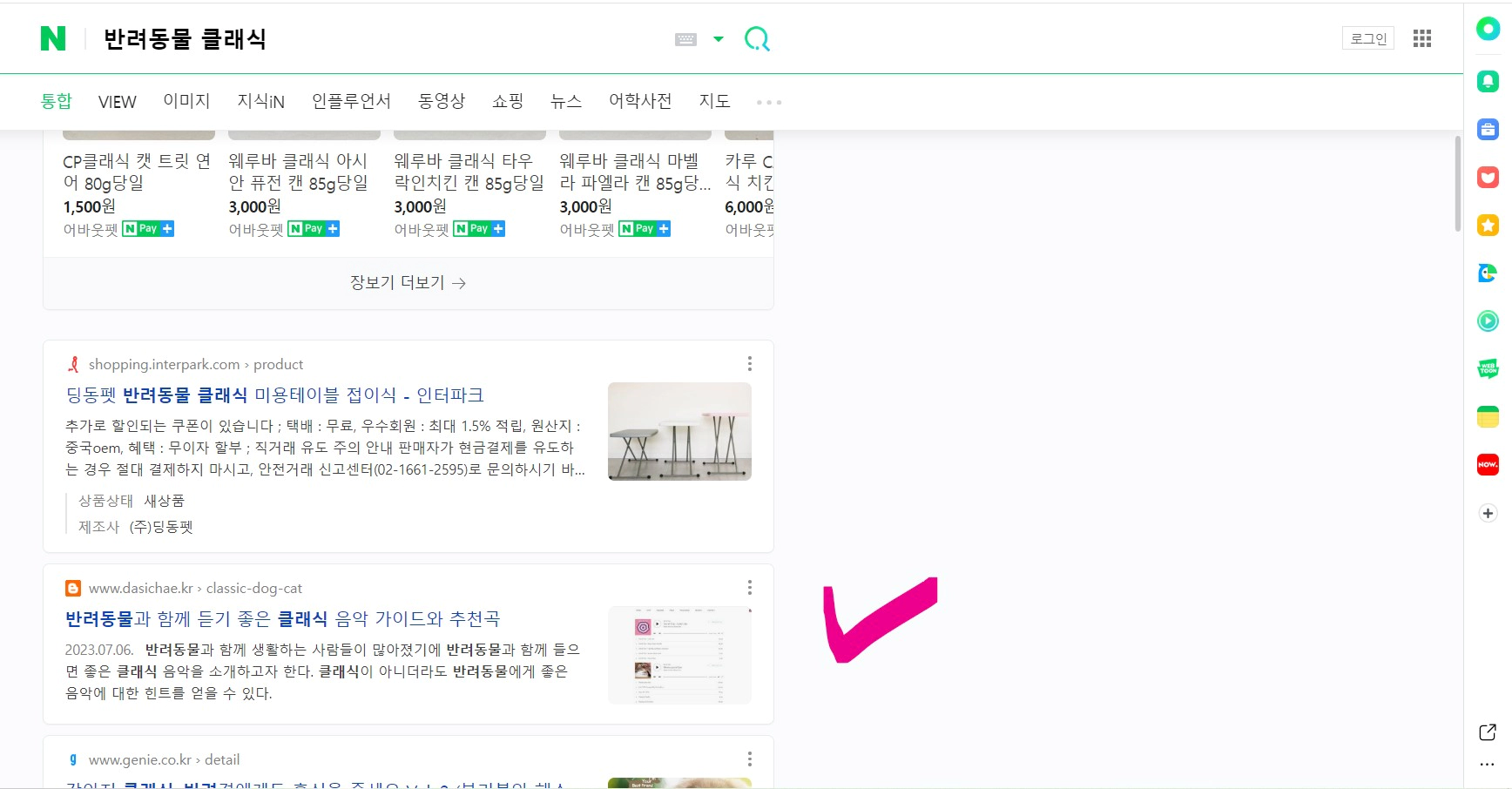
Task: Click N Pay badge under 1,500원 product
Action: click(x=148, y=228)
